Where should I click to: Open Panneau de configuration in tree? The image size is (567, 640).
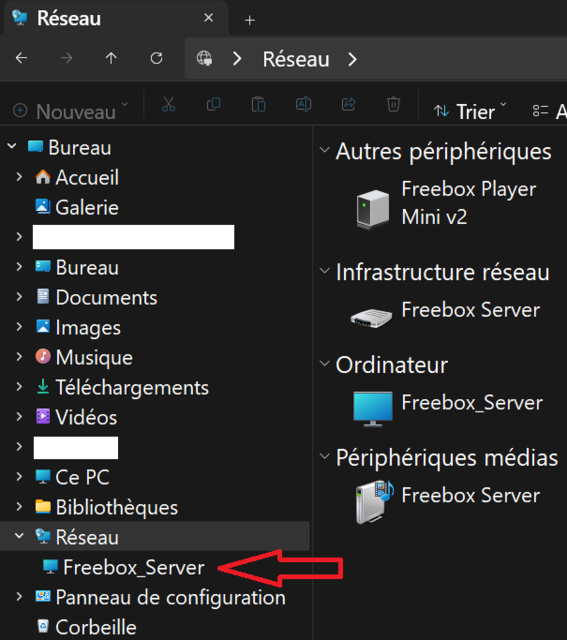(x=170, y=598)
